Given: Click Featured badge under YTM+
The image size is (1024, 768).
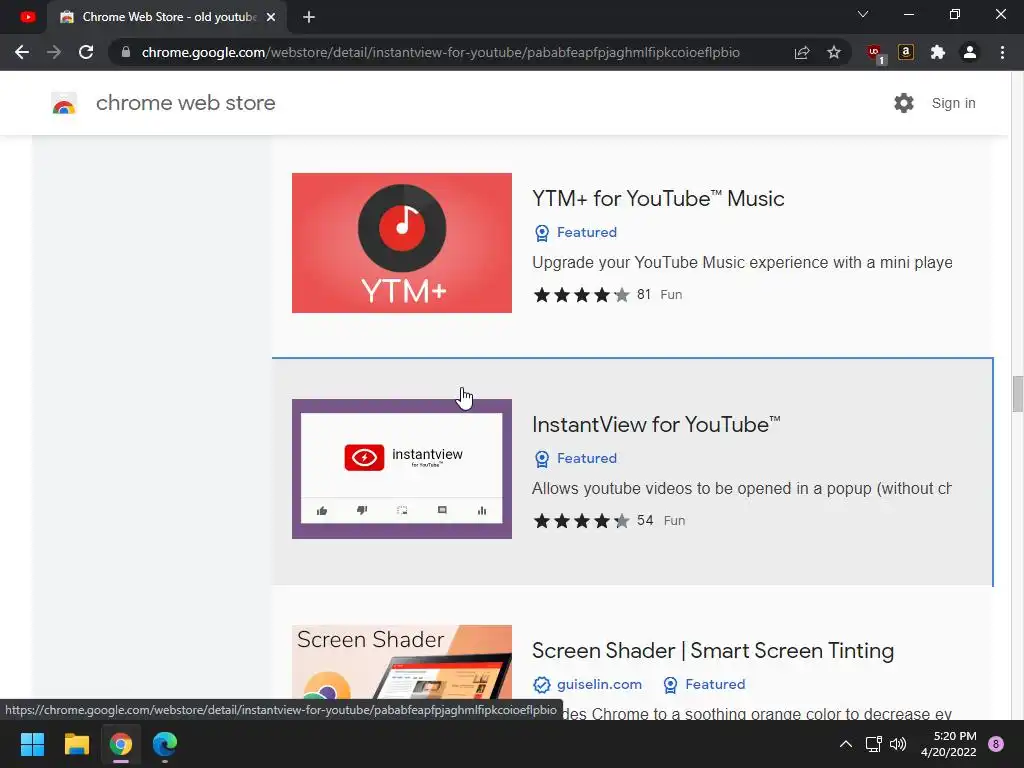Looking at the screenshot, I should click(x=576, y=232).
